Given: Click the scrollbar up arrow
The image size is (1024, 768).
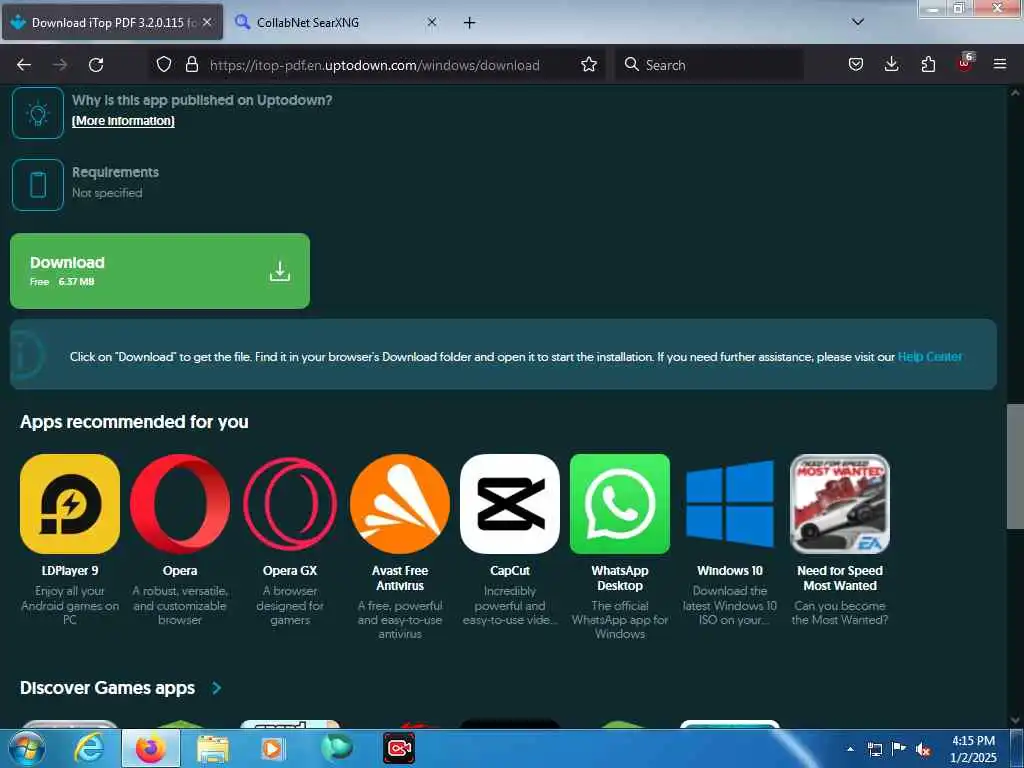Looking at the screenshot, I should click(1015, 92).
